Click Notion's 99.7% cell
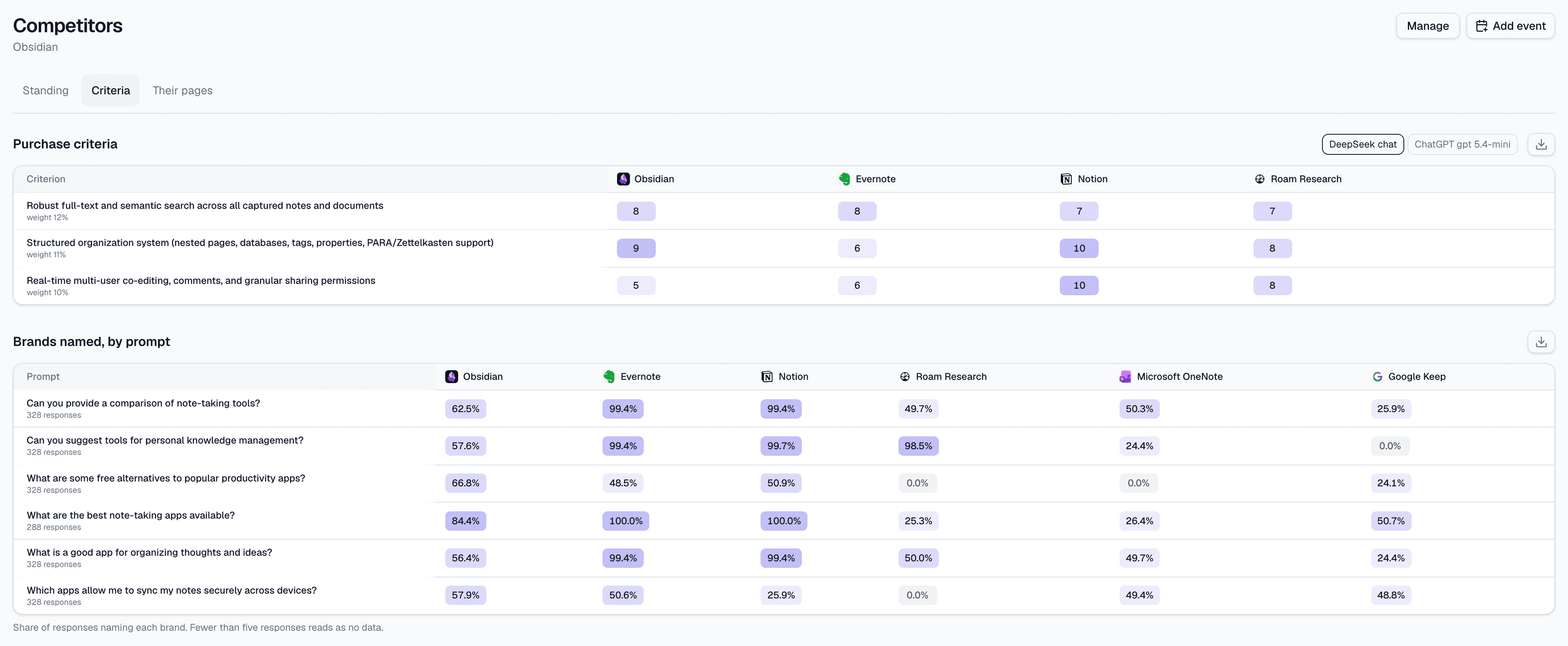This screenshot has height=646, width=1568. click(x=780, y=446)
